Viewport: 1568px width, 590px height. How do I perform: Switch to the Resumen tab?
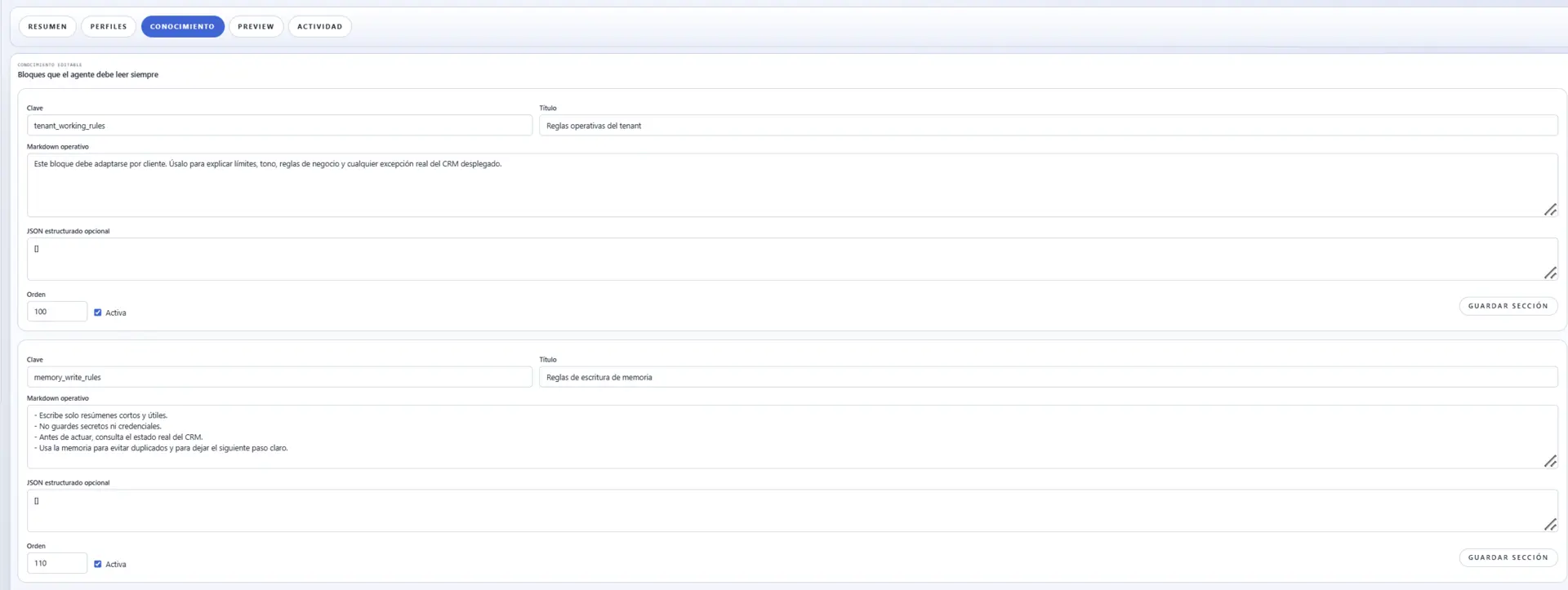point(47,27)
